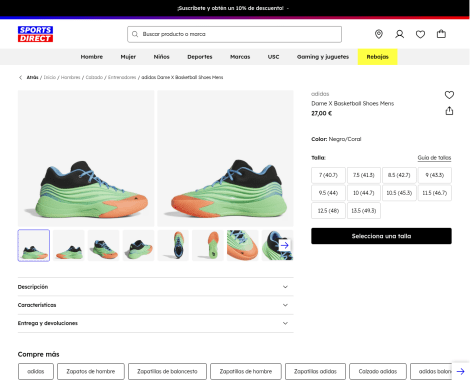Click the Zapatos de hombre tag
475x380 pixels.
(91, 371)
